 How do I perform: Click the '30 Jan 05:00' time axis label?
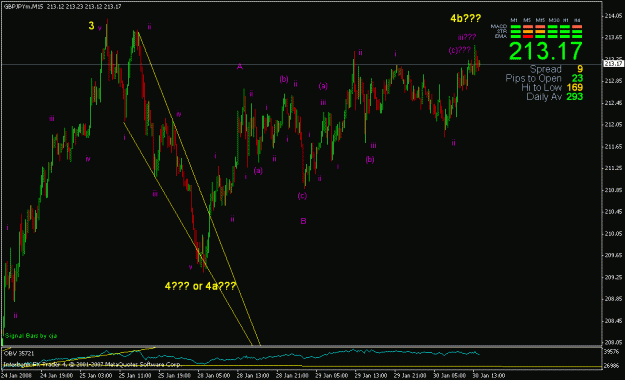click(450, 376)
